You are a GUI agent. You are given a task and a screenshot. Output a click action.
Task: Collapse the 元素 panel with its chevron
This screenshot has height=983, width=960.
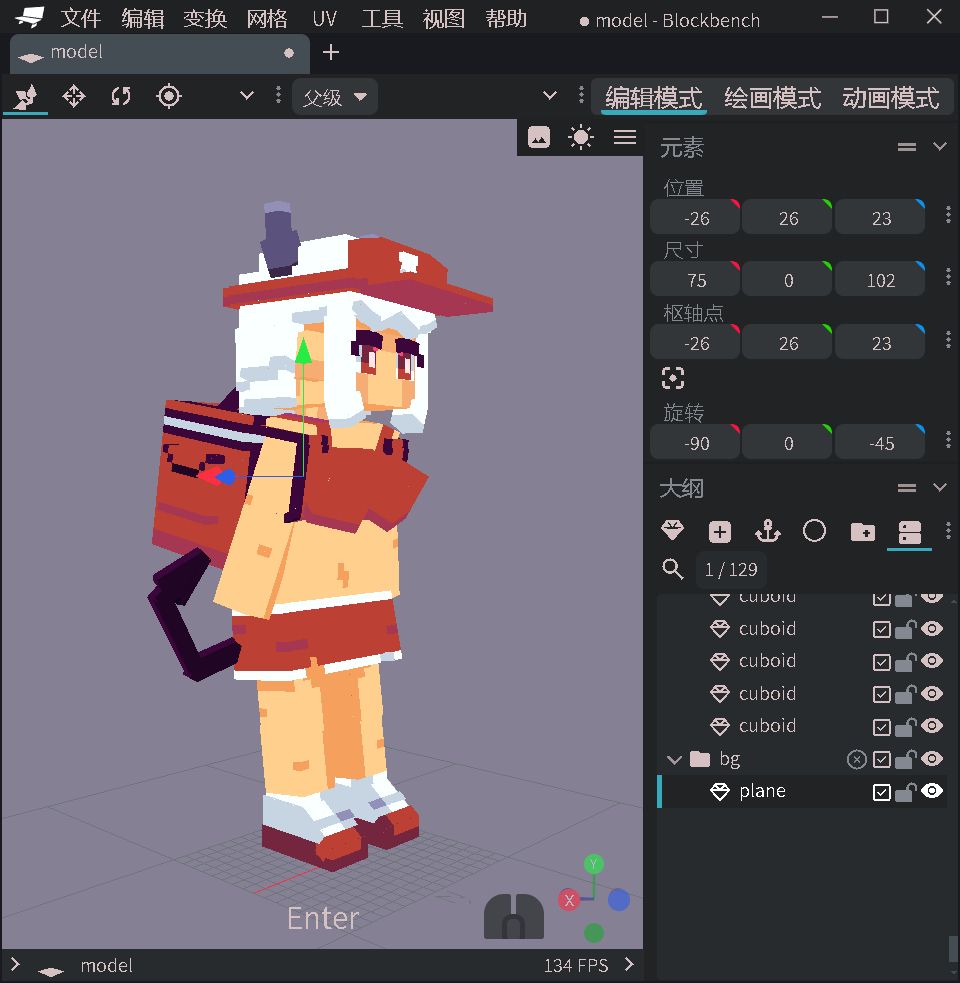[939, 147]
